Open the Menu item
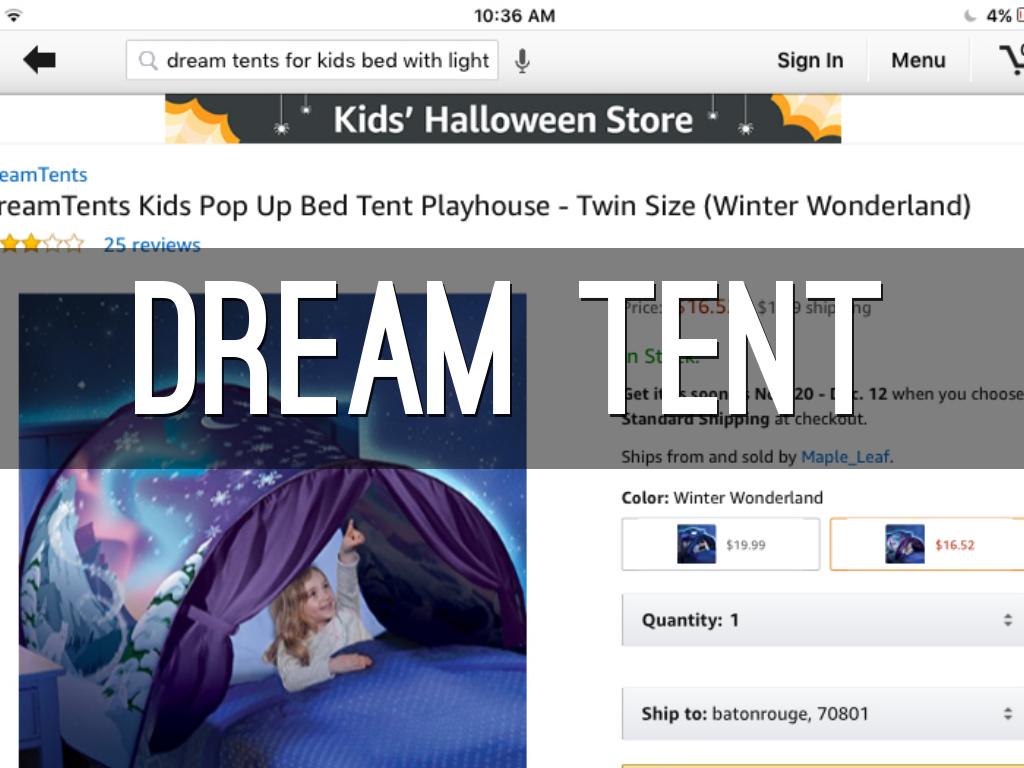 [x=918, y=60]
